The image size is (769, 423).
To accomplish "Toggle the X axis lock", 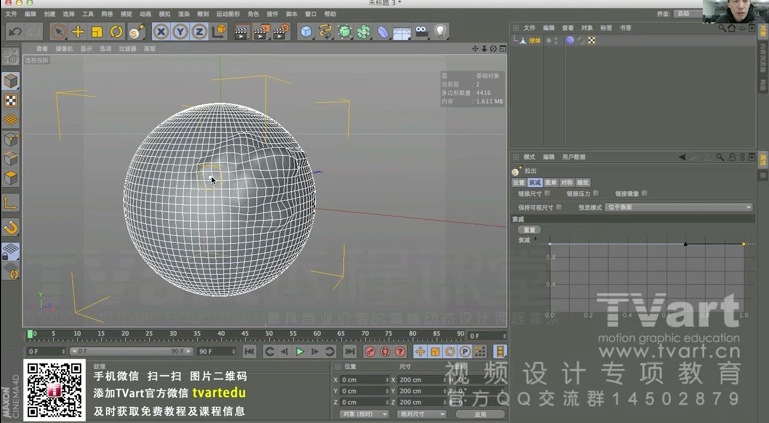I will [161, 32].
